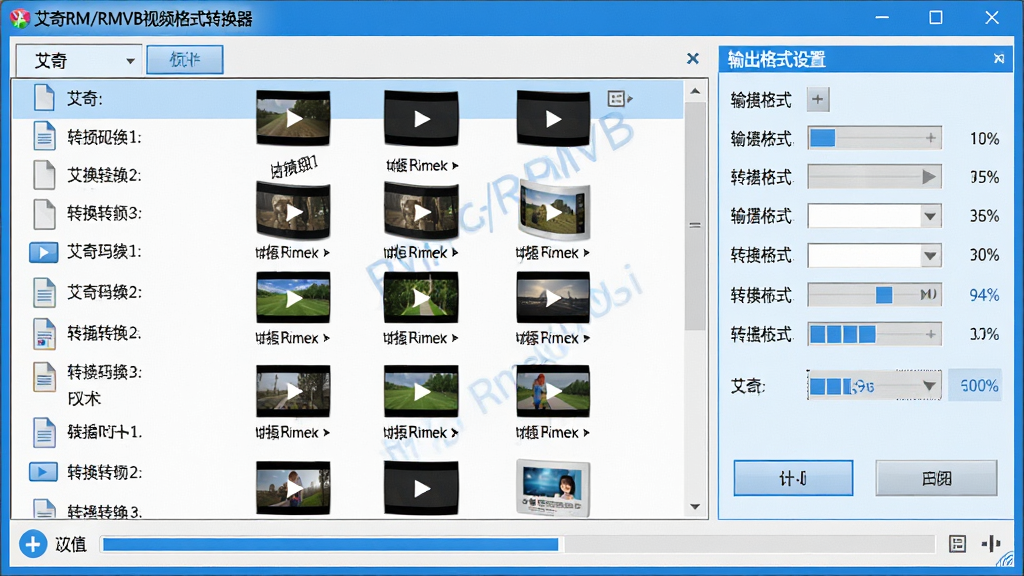Click the plus sign ending the four-block slider
1024x576 pixels.
click(931, 334)
